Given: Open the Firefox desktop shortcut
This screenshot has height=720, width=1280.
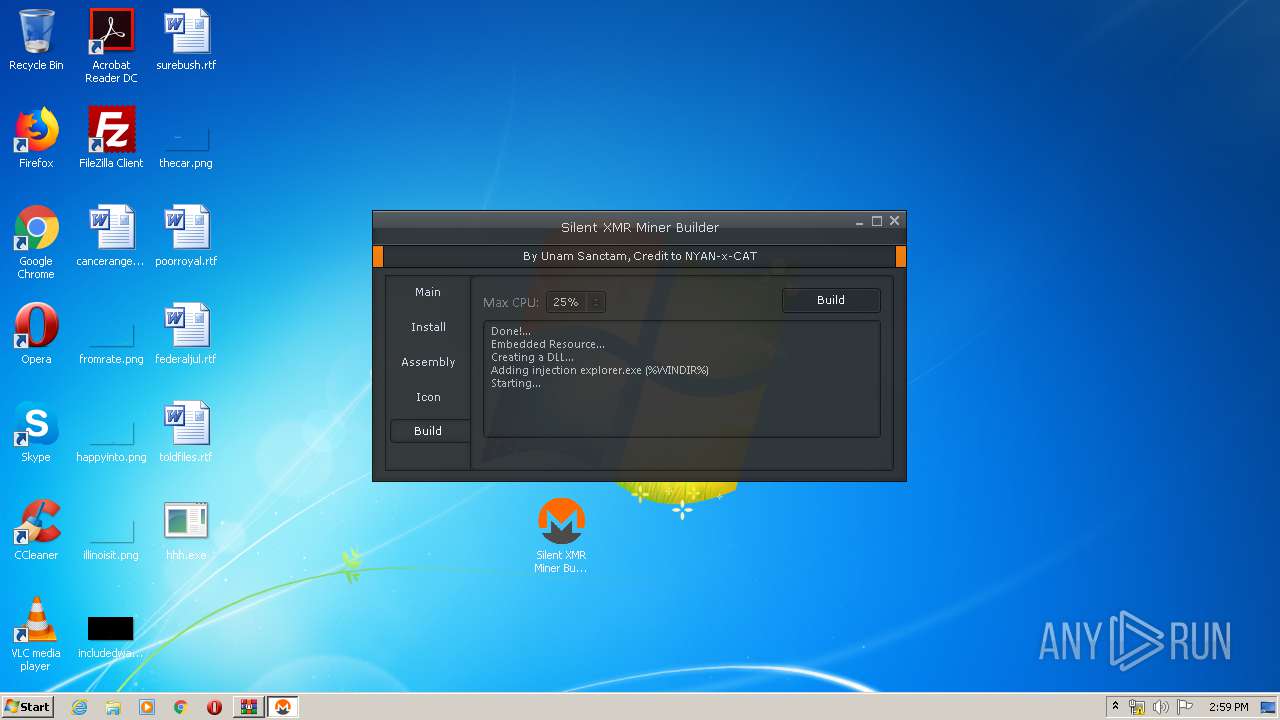Looking at the screenshot, I should tap(36, 138).
